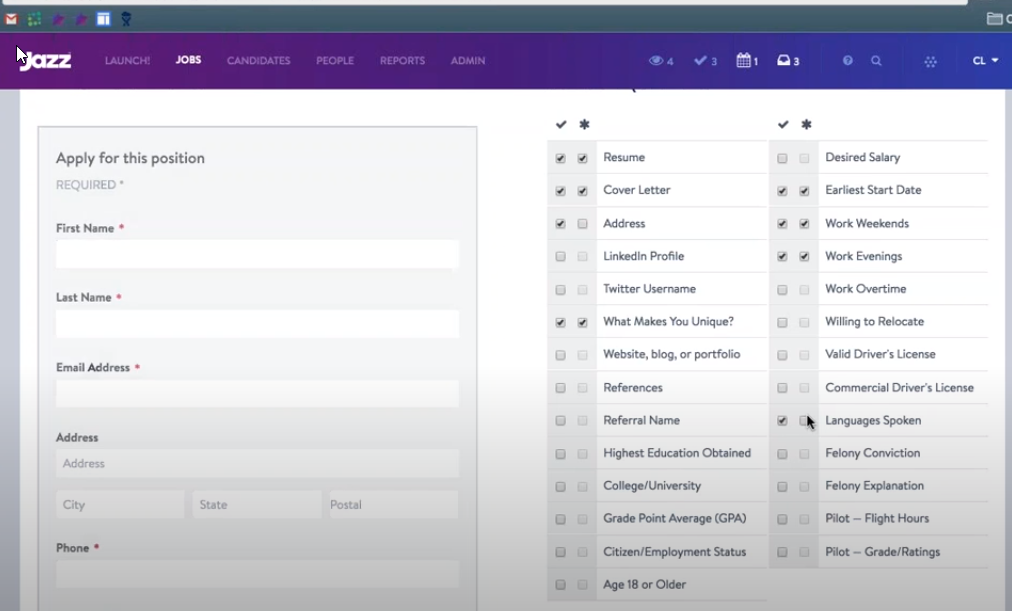This screenshot has height=611, width=1012.
Task: Uncheck the Resume include checkbox
Action: coord(560,158)
